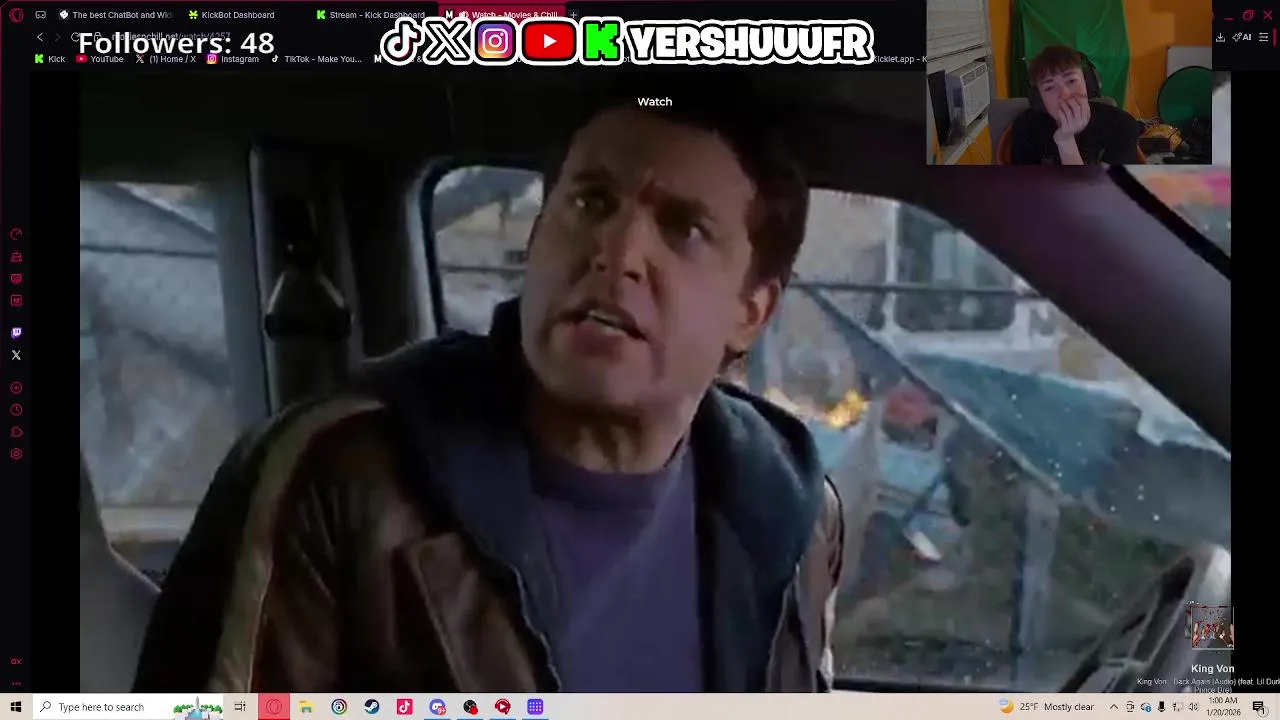Open Task View on the taskbar
Viewport: 1280px width, 720px height.
240,707
